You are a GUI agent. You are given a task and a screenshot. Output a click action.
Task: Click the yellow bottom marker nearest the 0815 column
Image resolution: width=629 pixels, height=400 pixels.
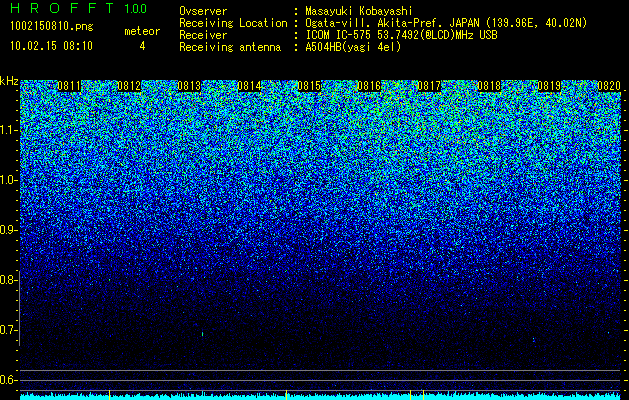(x=286, y=395)
